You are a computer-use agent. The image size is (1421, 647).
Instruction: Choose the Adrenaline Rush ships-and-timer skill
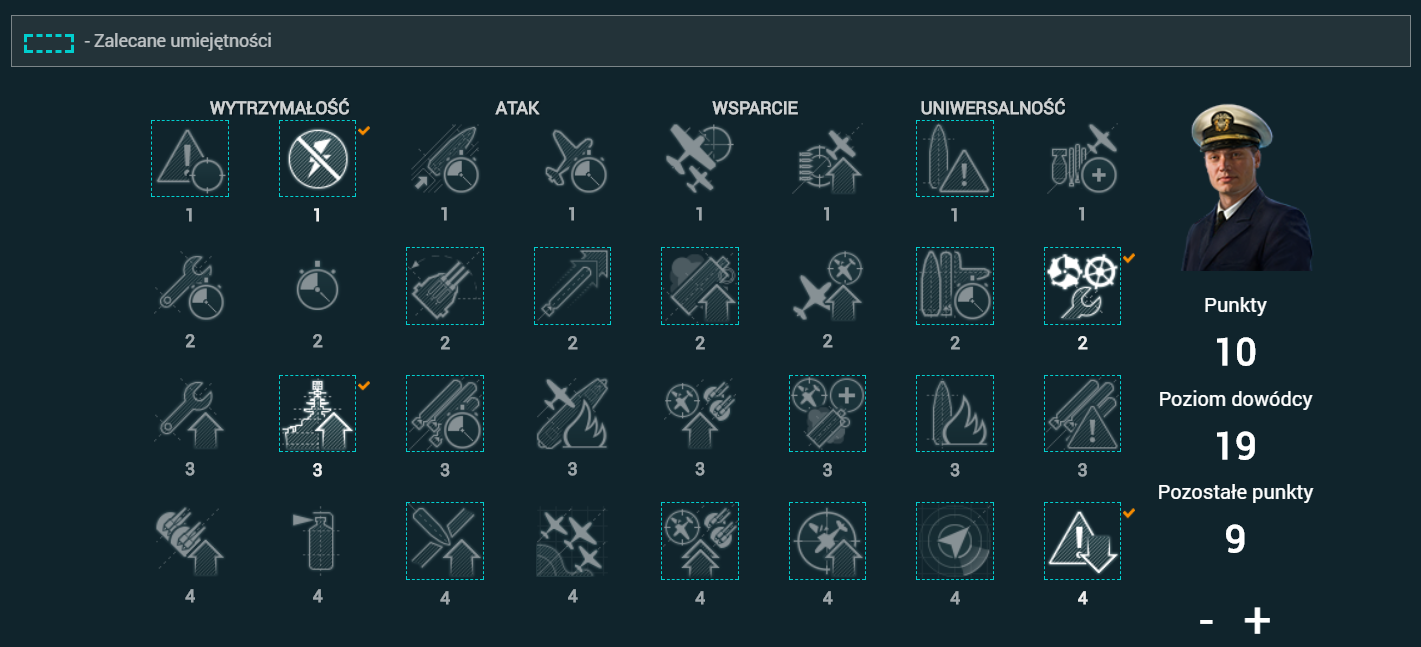pyautogui.click(x=955, y=287)
